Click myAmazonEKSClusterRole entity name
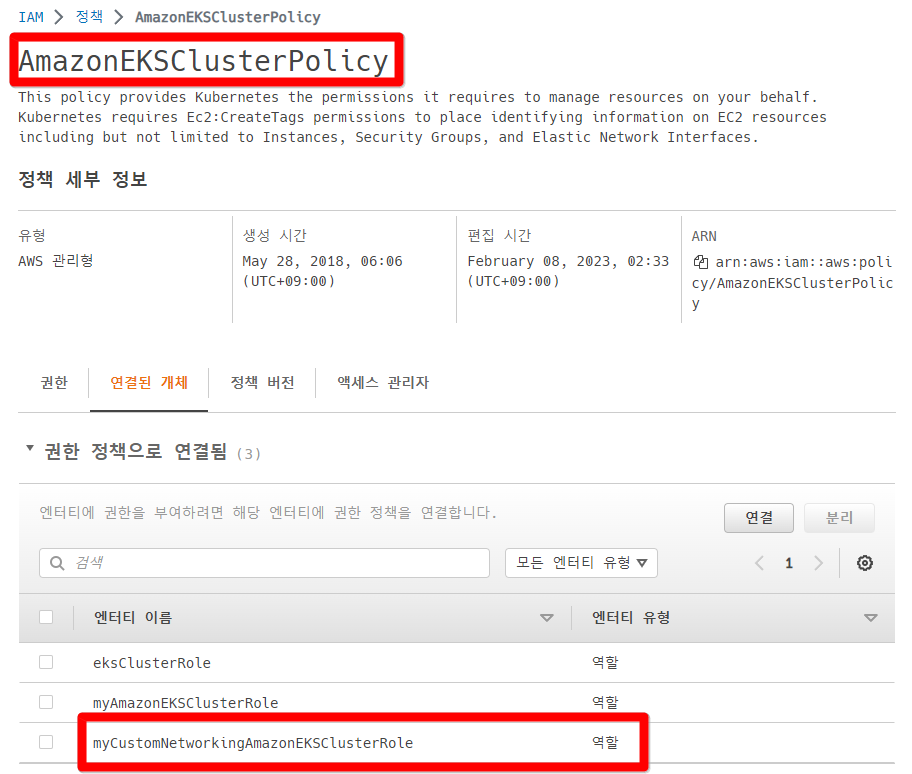The image size is (912, 774). [186, 703]
